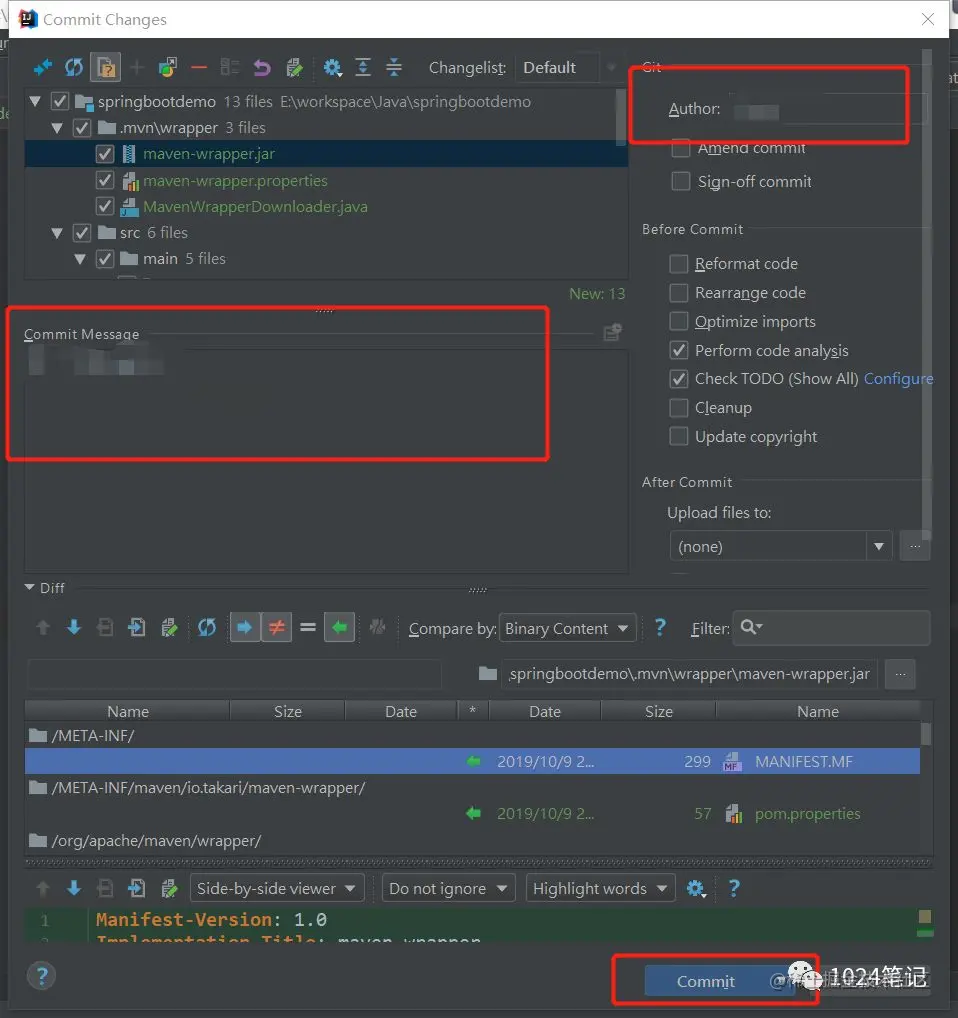
Task: Open the gear options in changes toolbar
Action: (332, 68)
